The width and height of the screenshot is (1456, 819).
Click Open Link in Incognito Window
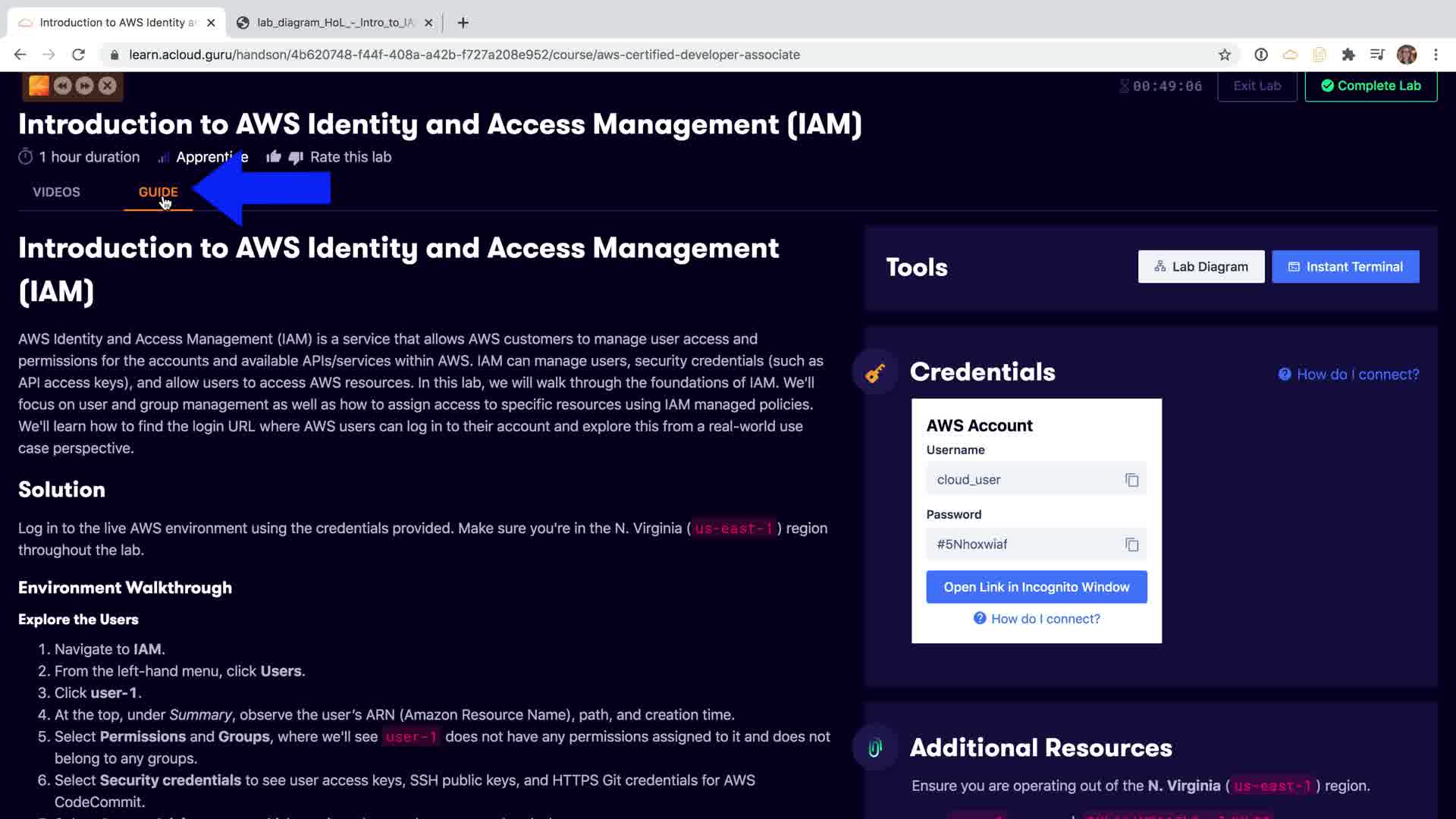click(x=1036, y=587)
